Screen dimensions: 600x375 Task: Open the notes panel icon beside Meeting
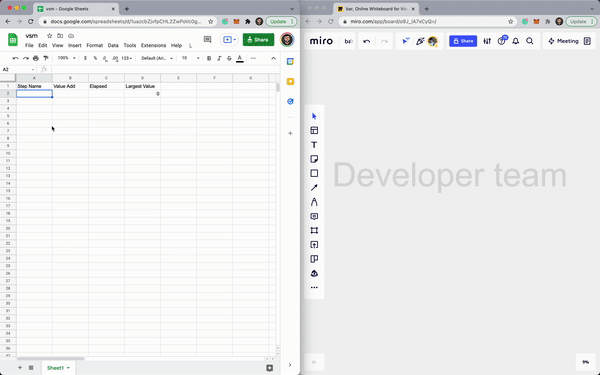587,41
